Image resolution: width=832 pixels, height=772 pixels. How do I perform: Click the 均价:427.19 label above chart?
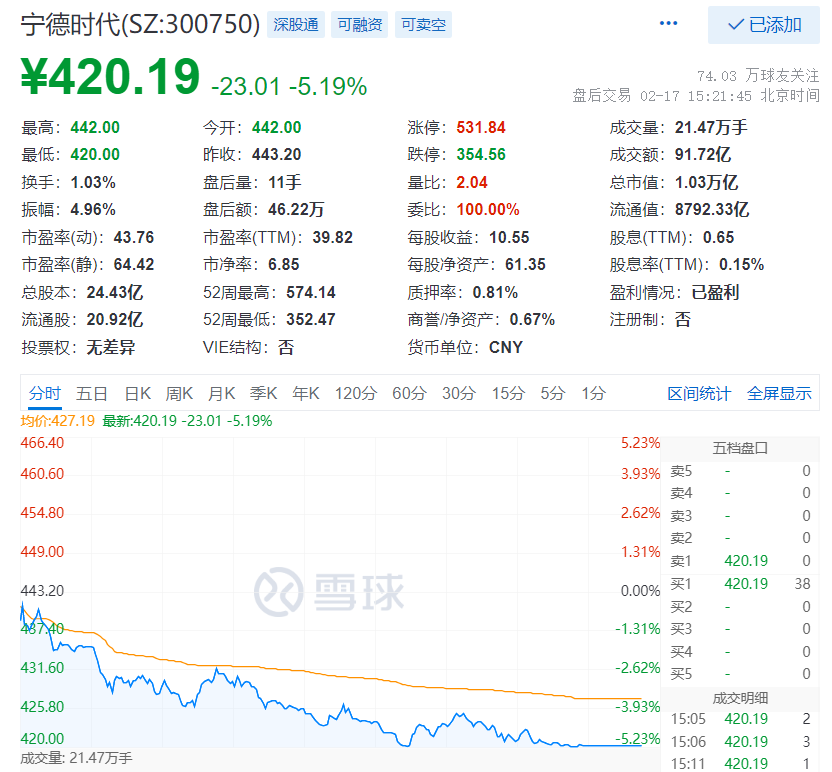click(x=57, y=421)
